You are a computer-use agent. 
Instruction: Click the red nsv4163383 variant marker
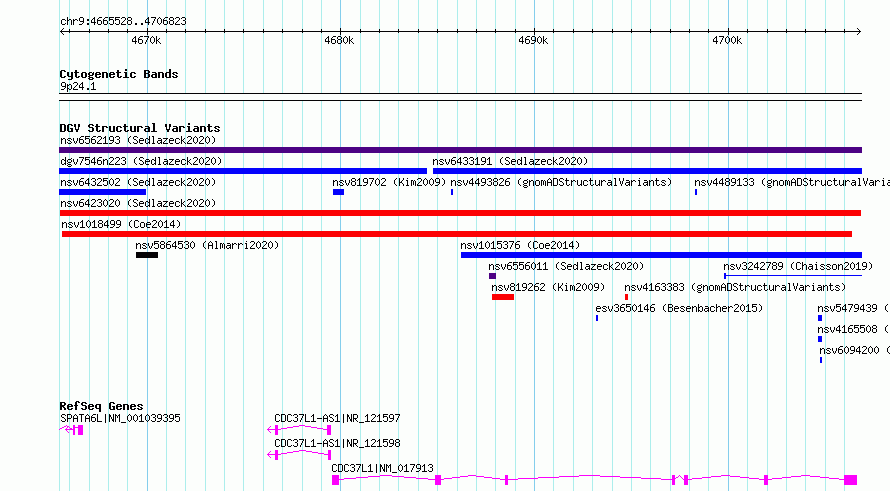(x=626, y=297)
